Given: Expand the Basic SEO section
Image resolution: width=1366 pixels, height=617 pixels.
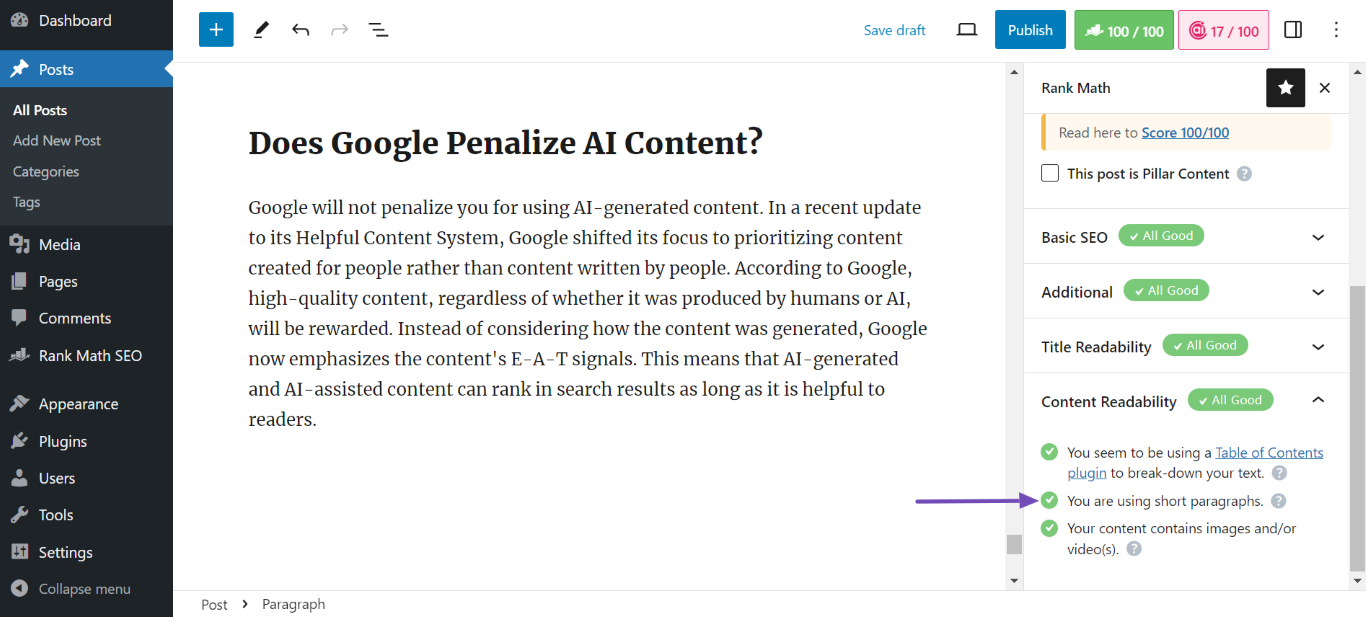Looking at the screenshot, I should click(1186, 237).
